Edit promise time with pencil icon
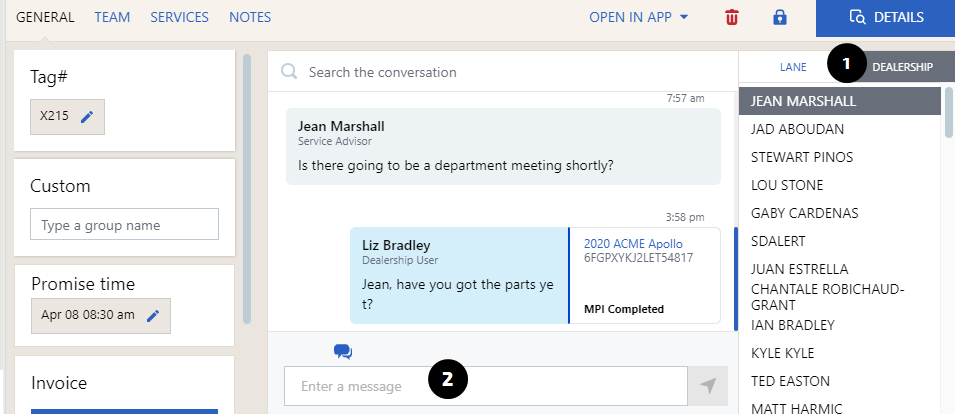955x414 pixels. 153,316
